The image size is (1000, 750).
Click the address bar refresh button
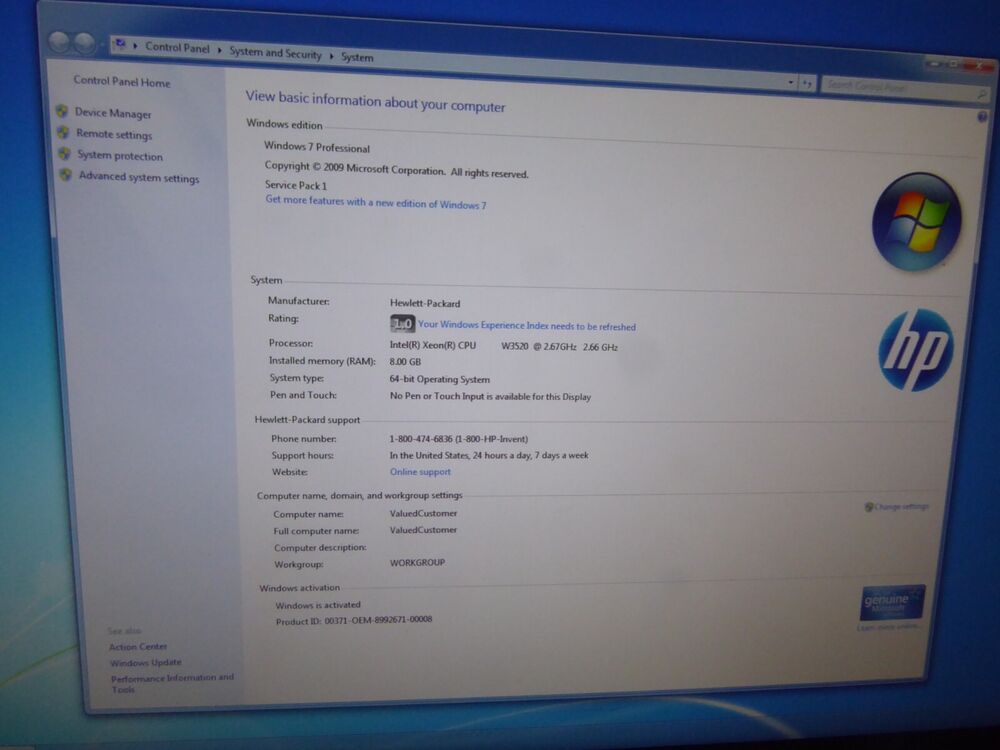pos(807,84)
